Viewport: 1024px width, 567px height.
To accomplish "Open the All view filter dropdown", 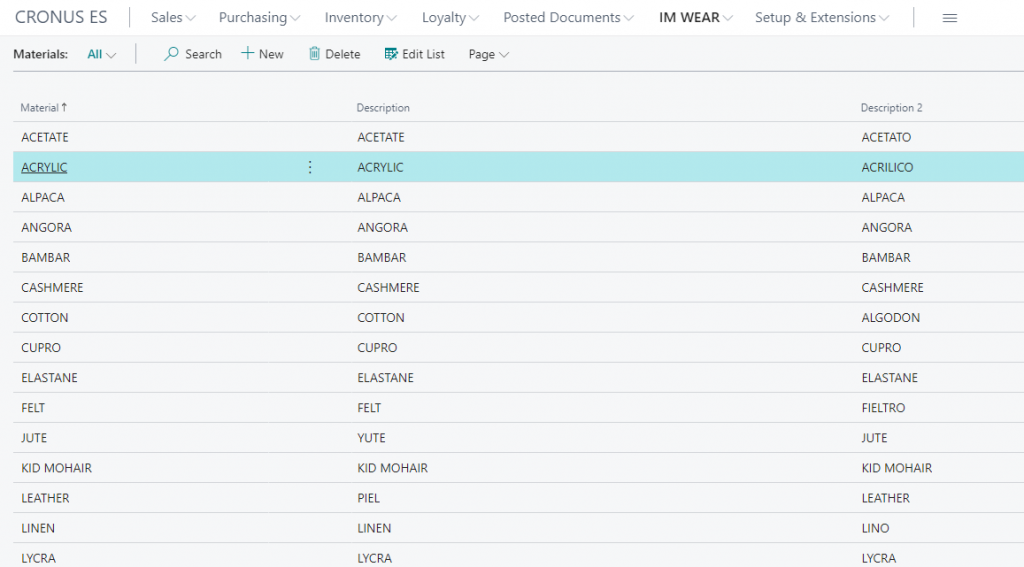I will (101, 54).
